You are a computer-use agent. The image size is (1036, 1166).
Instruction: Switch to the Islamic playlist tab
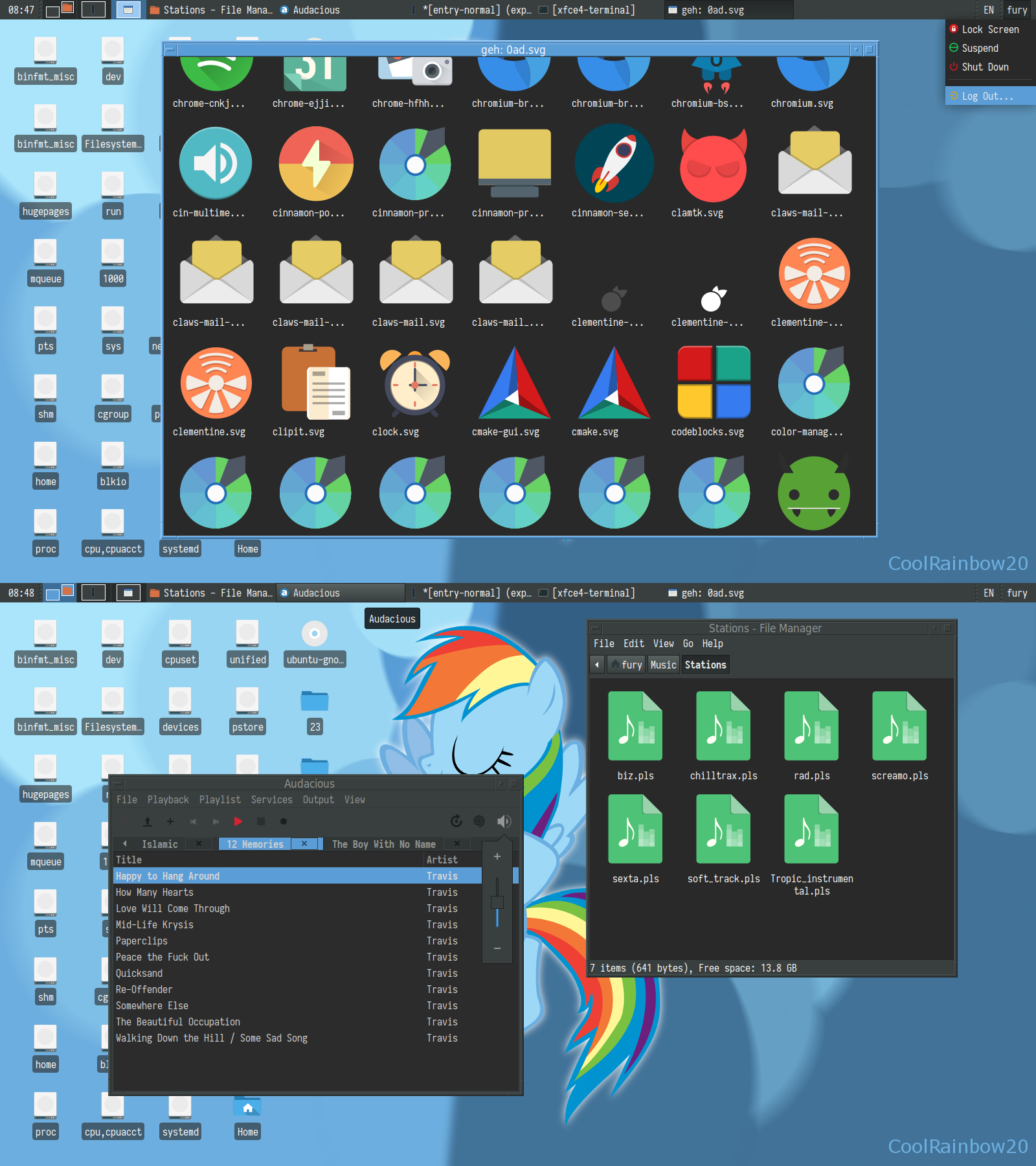(x=160, y=844)
